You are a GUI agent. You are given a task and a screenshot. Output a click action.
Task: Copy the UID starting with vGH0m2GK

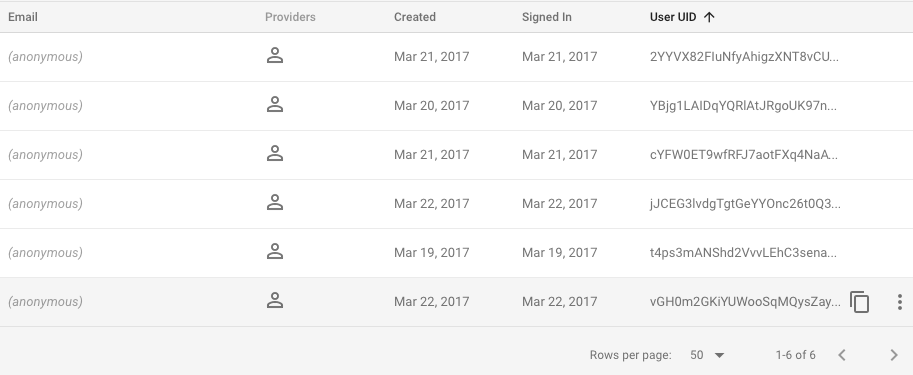click(x=859, y=302)
